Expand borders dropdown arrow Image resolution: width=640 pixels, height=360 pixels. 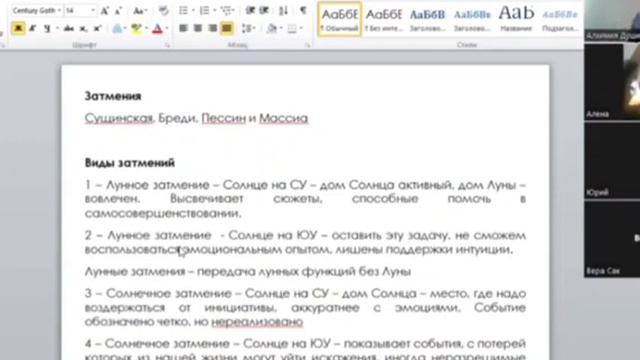tap(301, 28)
